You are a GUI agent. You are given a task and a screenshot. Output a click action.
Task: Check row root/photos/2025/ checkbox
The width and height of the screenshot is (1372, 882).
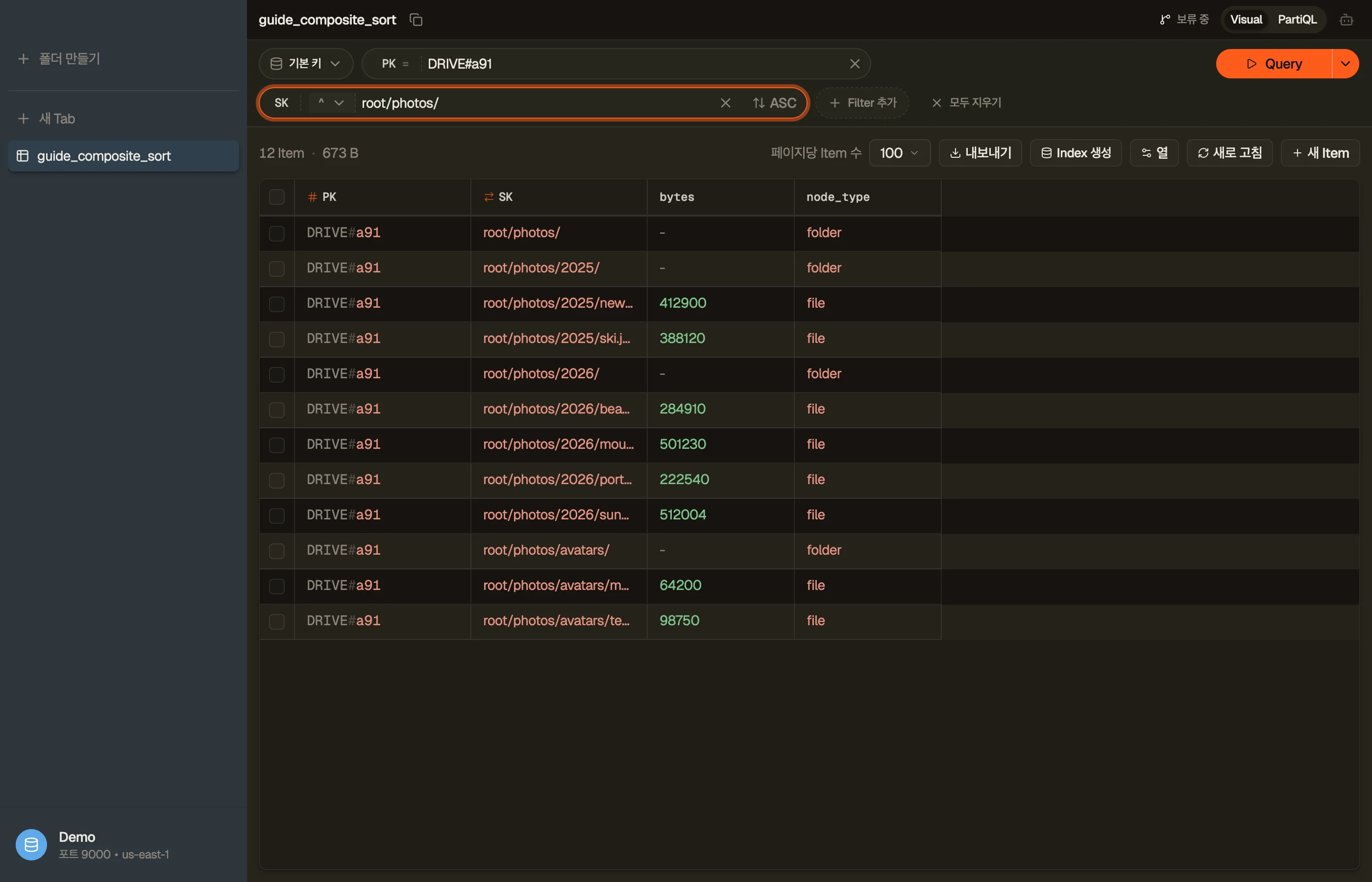click(x=276, y=269)
